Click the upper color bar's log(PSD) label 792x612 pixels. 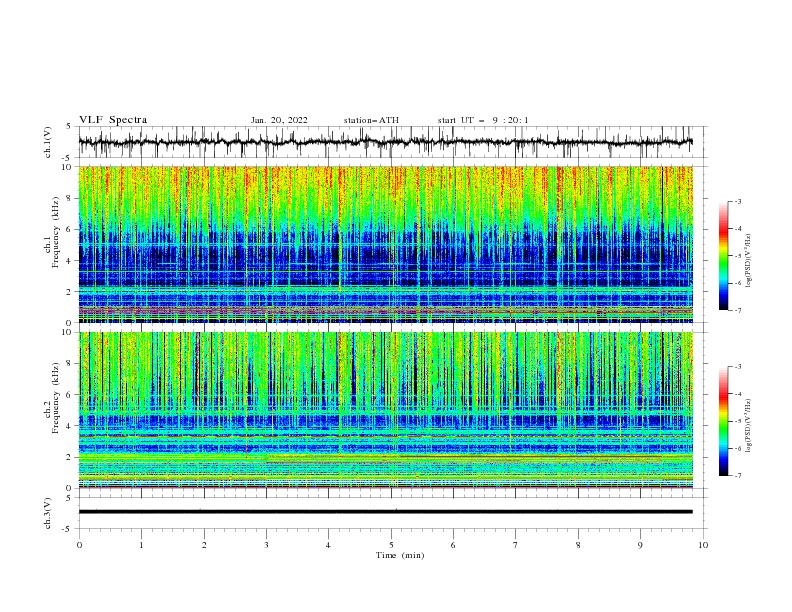click(748, 261)
